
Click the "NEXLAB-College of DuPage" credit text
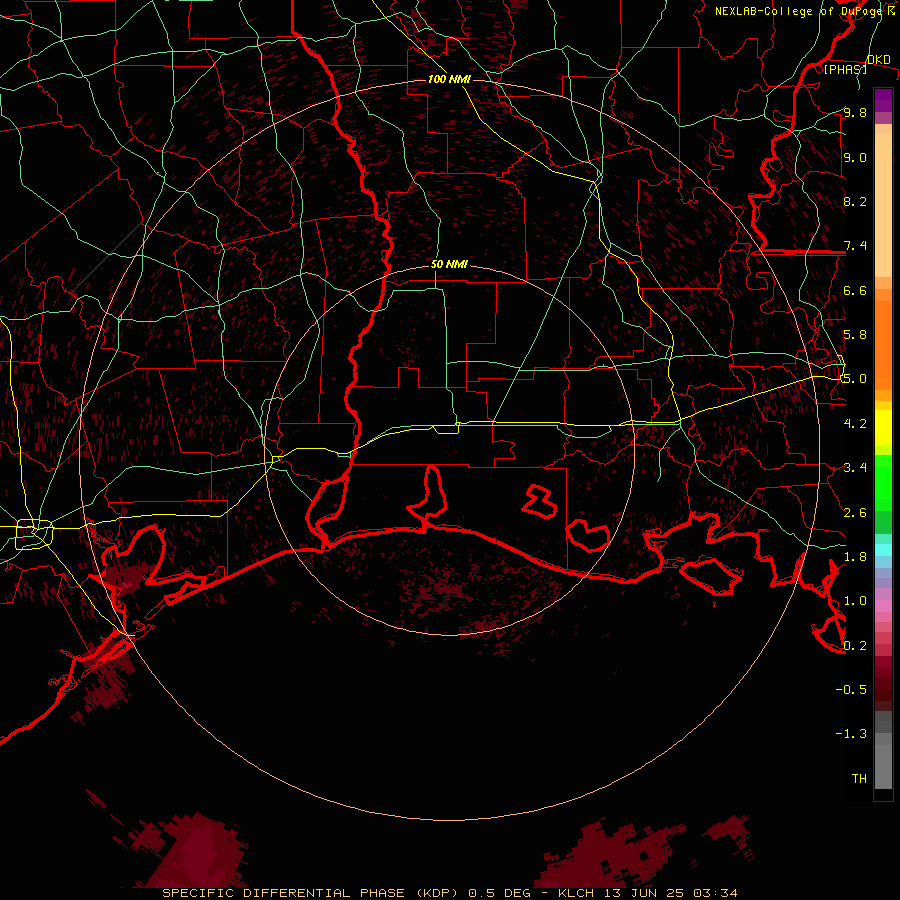pos(800,11)
